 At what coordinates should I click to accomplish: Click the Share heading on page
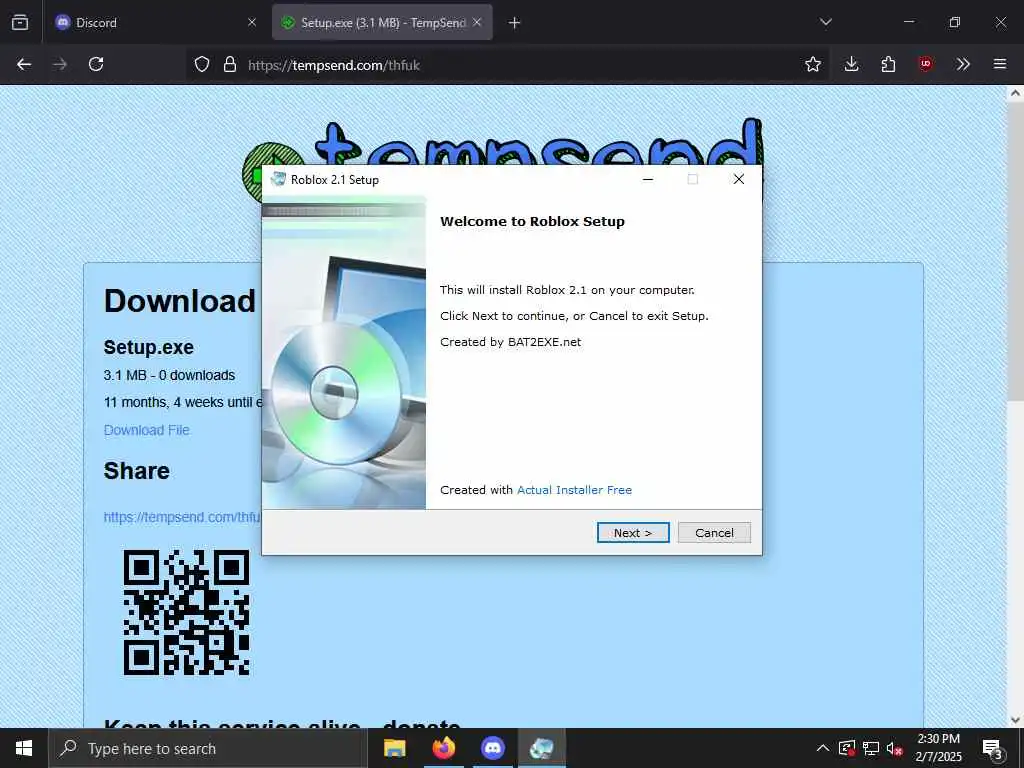point(136,471)
